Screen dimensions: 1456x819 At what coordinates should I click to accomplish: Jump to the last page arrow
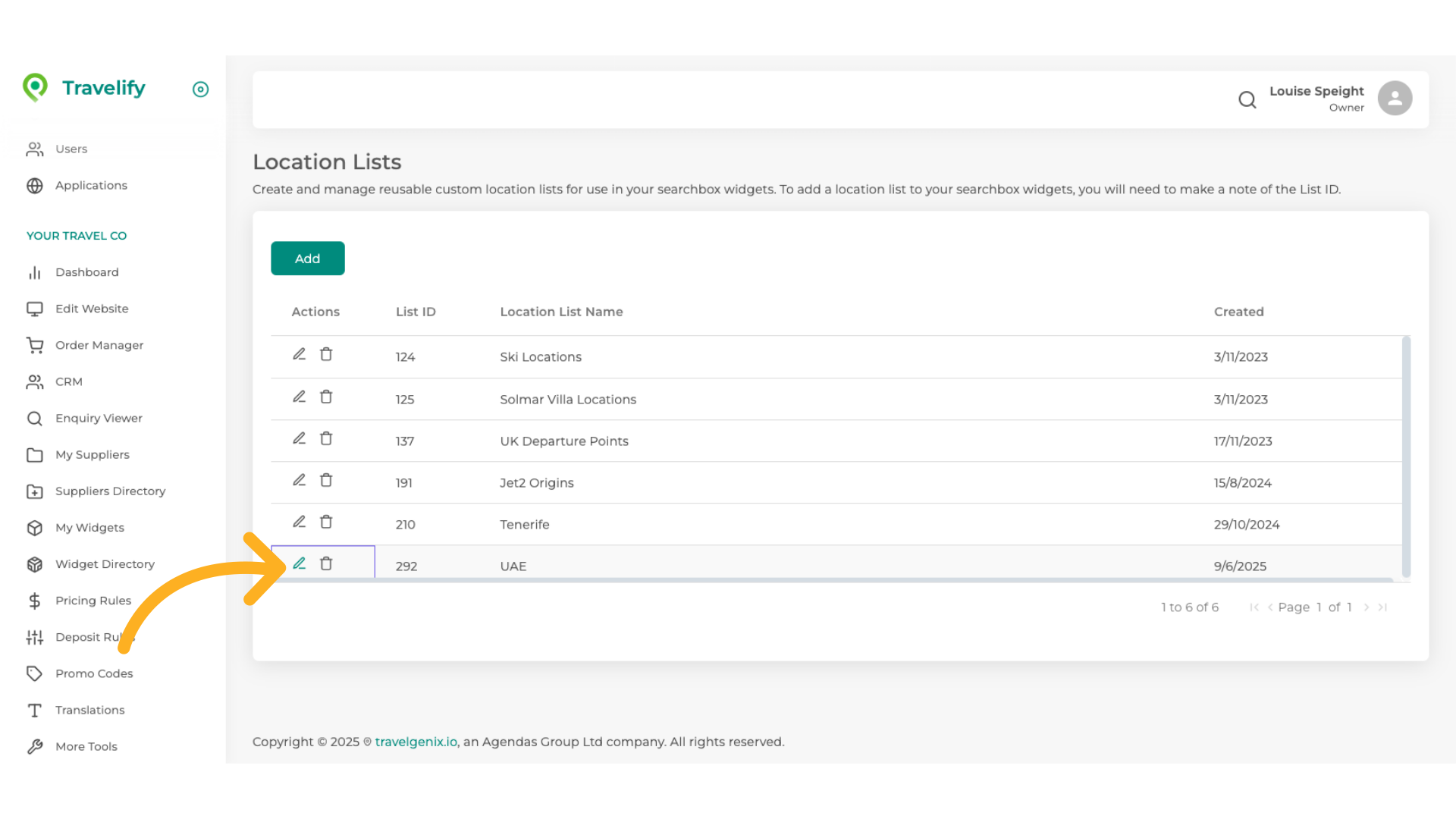coord(1382,607)
